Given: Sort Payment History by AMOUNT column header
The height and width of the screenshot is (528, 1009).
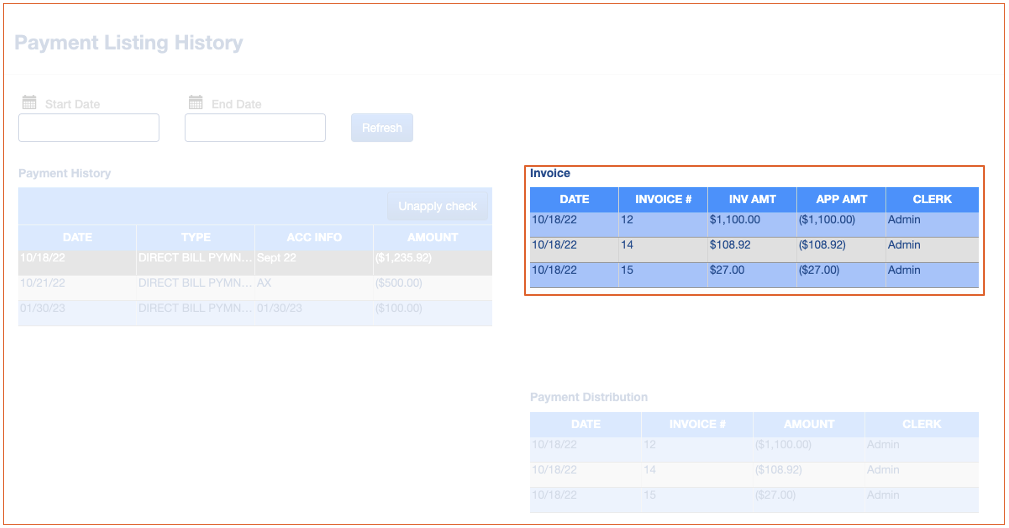Looking at the screenshot, I should click(x=432, y=237).
